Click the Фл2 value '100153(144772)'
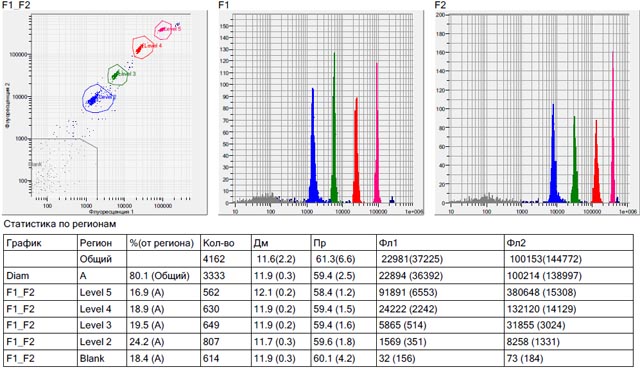Image resolution: width=640 pixels, height=372 pixels. click(546, 259)
